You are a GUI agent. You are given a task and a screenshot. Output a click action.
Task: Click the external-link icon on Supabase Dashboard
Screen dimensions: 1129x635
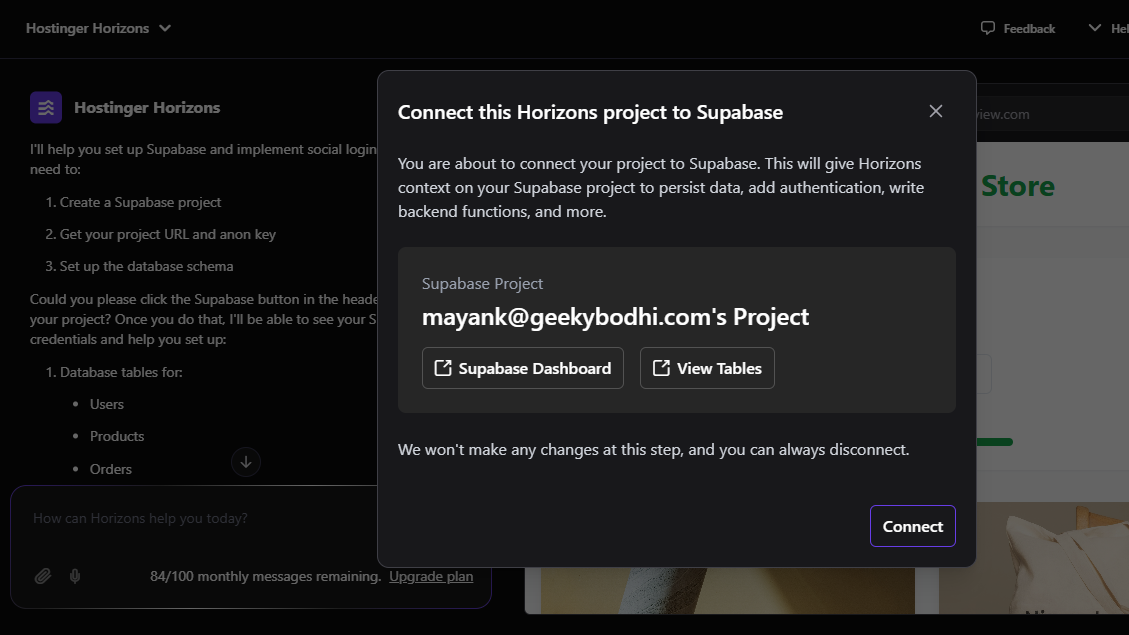443,368
